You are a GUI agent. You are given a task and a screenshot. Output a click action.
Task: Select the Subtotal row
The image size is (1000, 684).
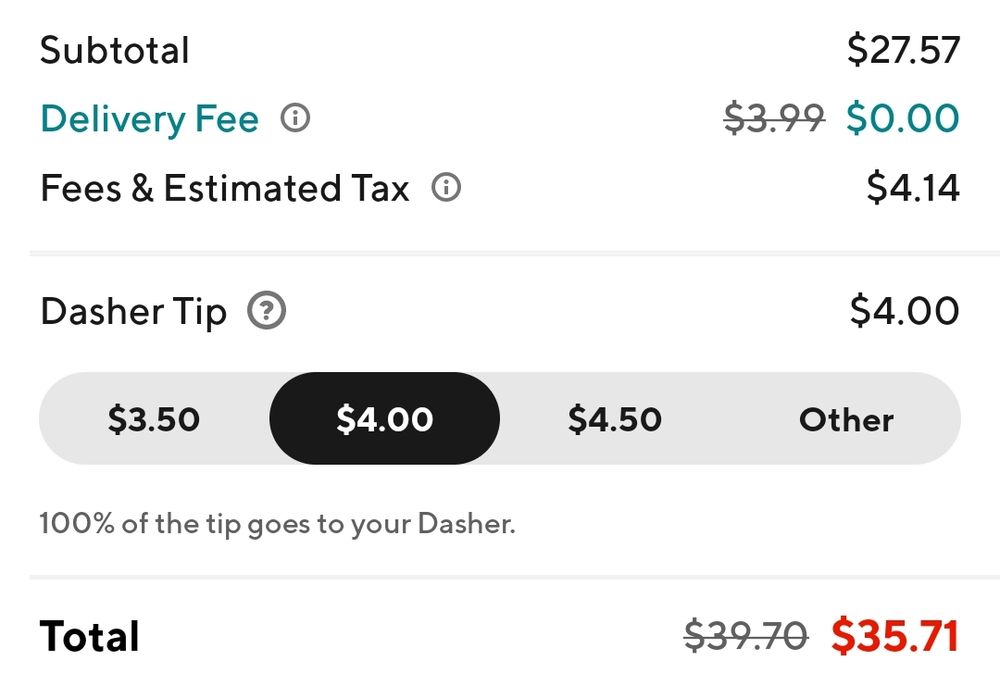coord(115,50)
